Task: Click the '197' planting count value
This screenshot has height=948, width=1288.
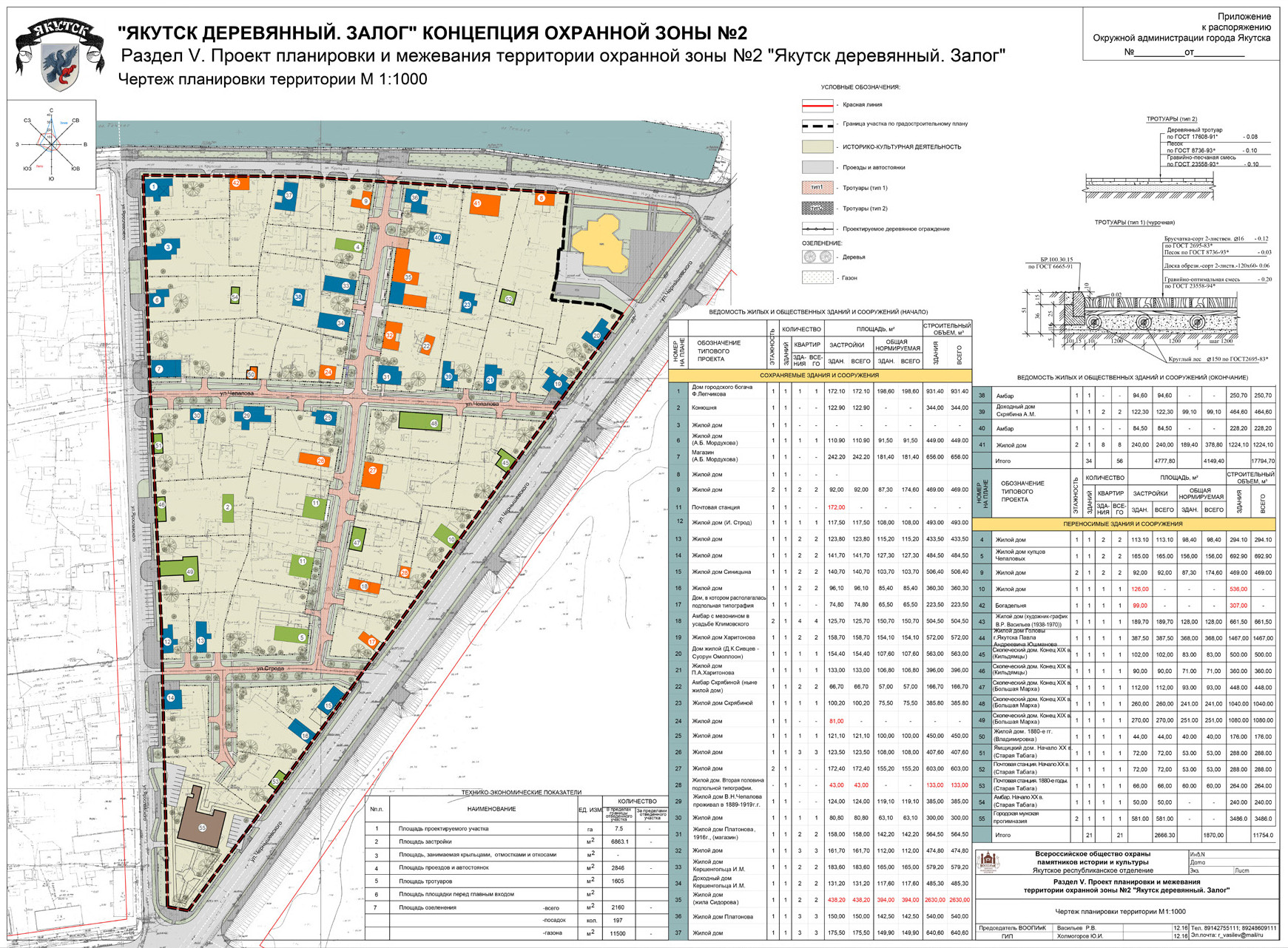Action: pos(619,921)
